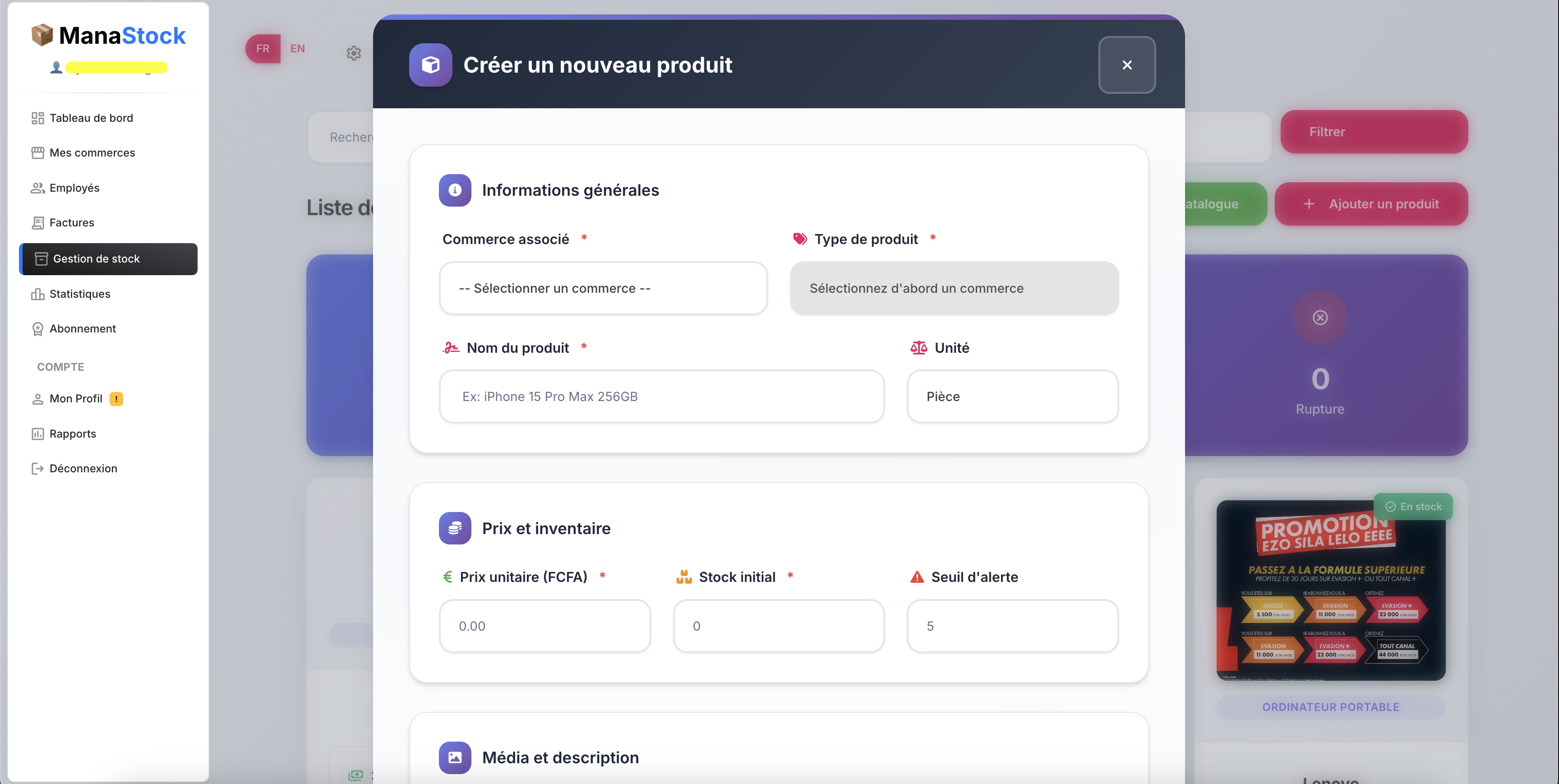
Task: Click the Nom du produit signature icon
Action: [x=450, y=347]
